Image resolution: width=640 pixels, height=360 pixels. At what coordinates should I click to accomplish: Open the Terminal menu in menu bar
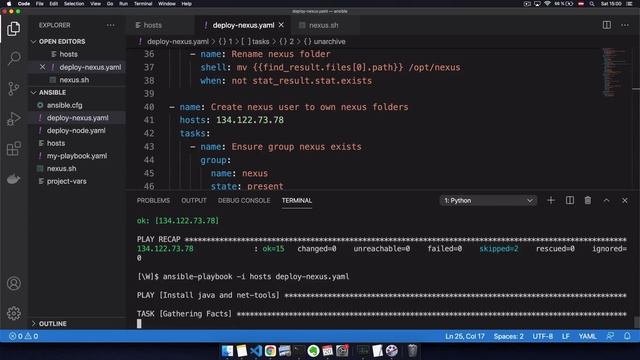click(143, 4)
